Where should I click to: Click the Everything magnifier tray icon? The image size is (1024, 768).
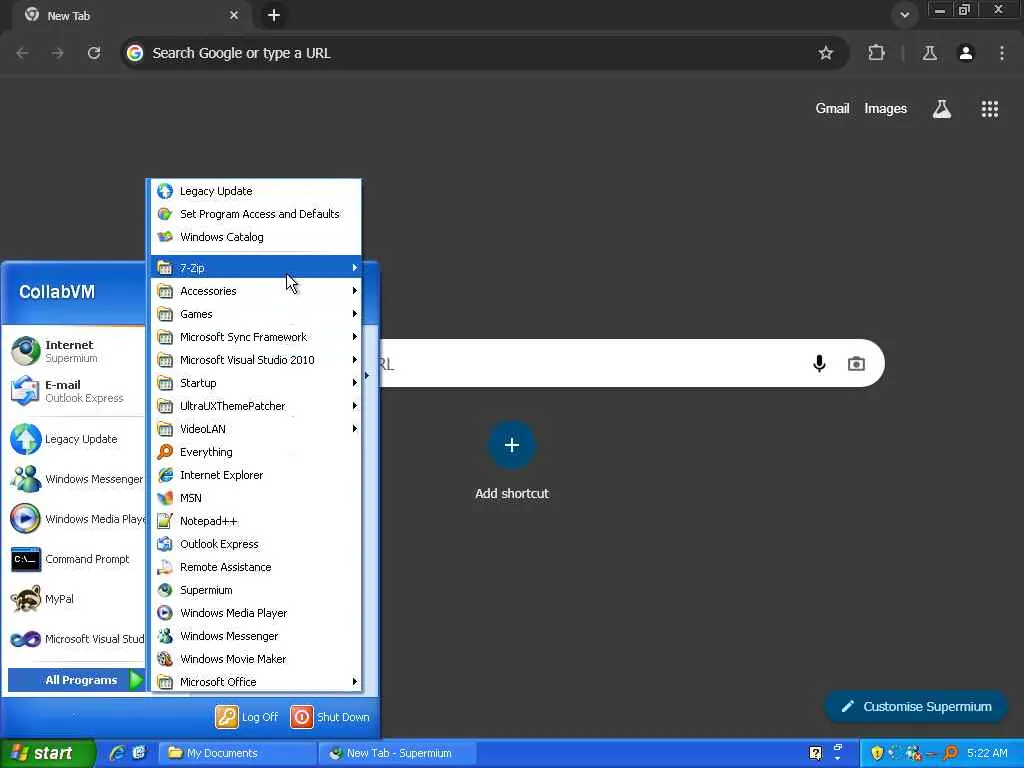pyautogui.click(x=951, y=753)
